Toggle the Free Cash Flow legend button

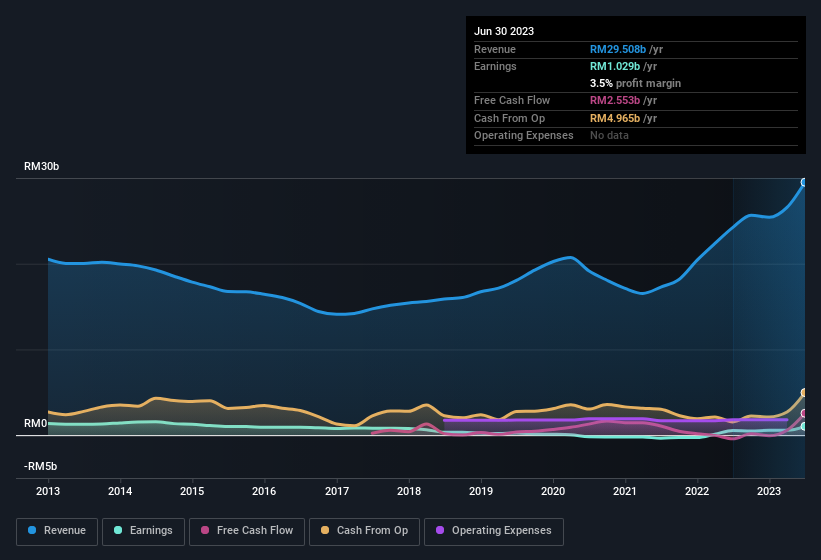[247, 531]
